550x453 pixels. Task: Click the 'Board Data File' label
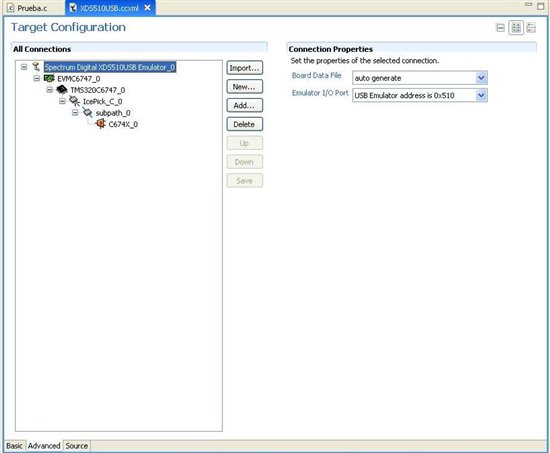(316, 75)
